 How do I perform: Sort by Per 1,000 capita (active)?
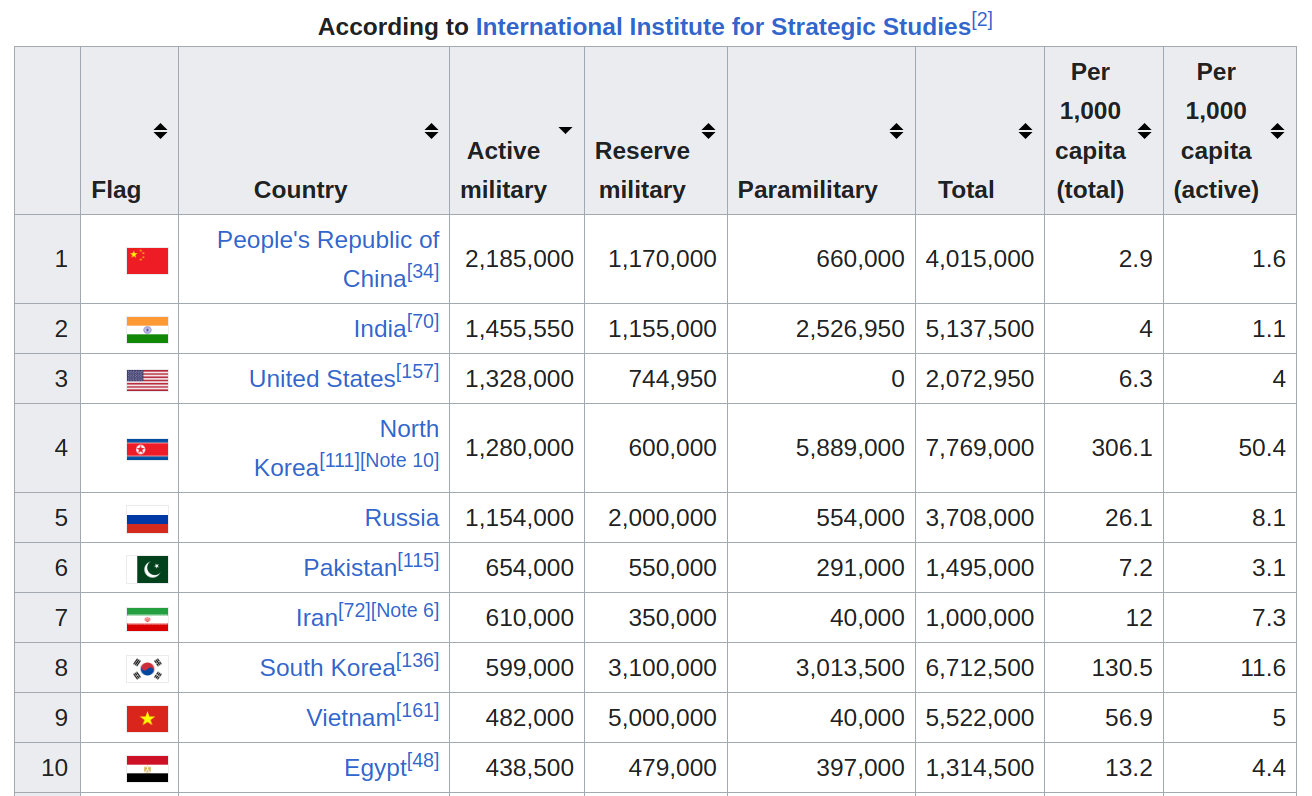(x=1278, y=131)
